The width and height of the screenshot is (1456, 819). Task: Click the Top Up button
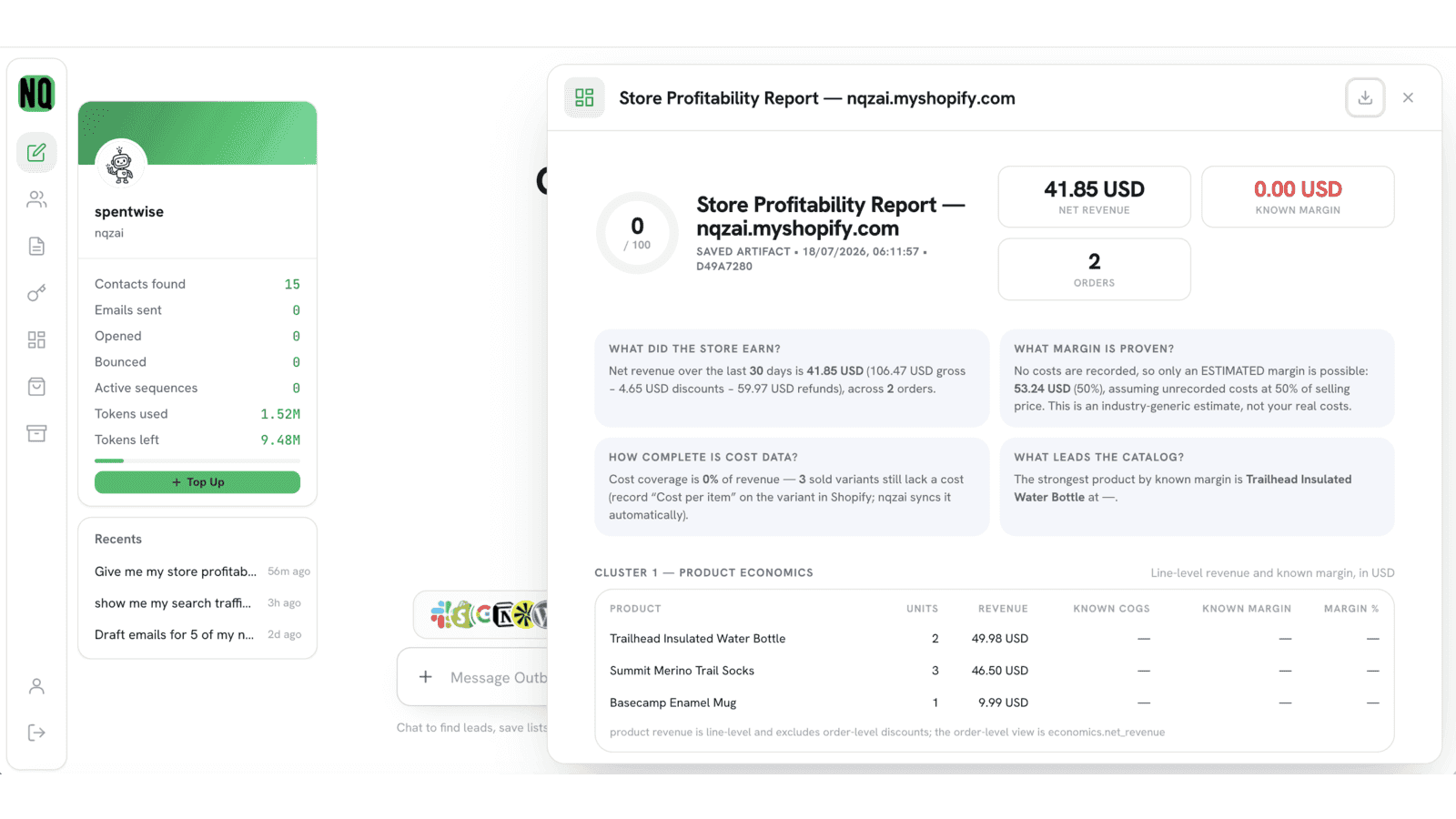197,482
